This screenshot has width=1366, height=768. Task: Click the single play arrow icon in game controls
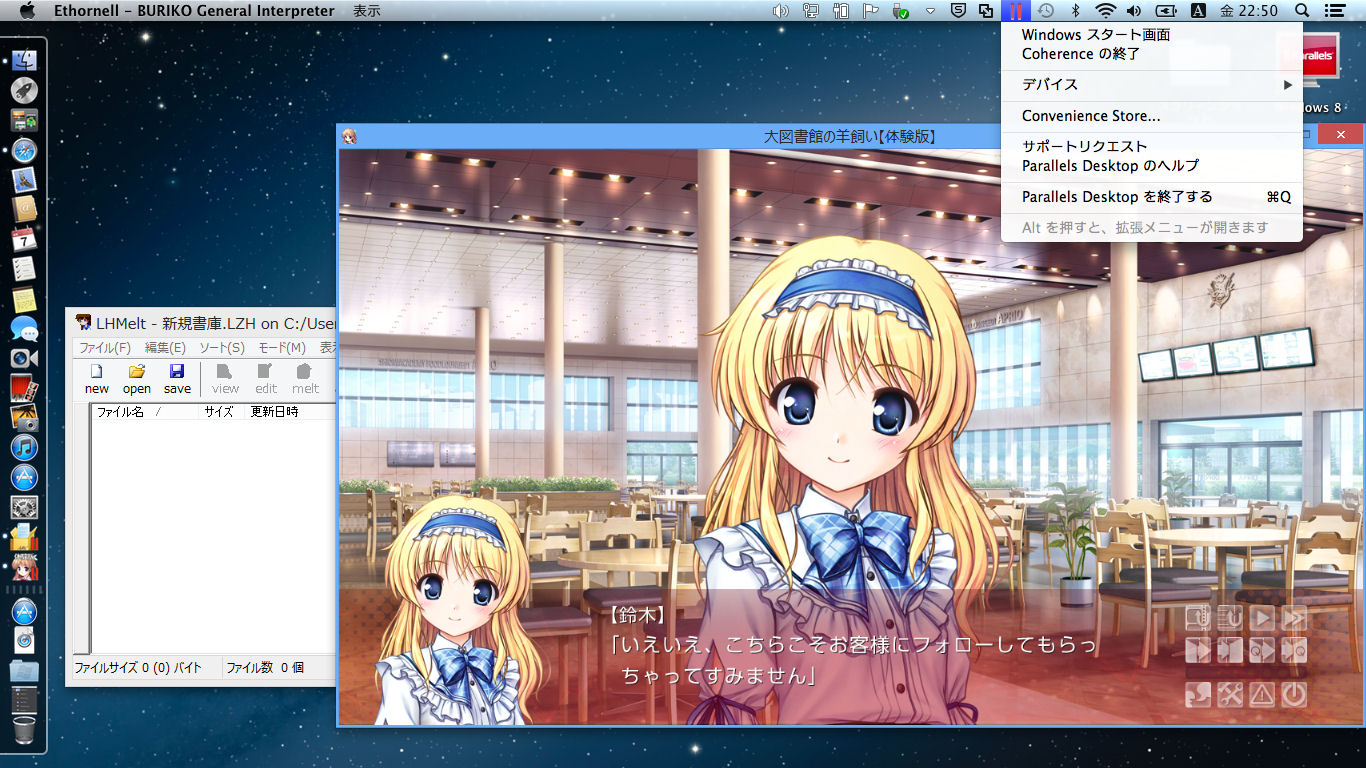coord(1262,618)
